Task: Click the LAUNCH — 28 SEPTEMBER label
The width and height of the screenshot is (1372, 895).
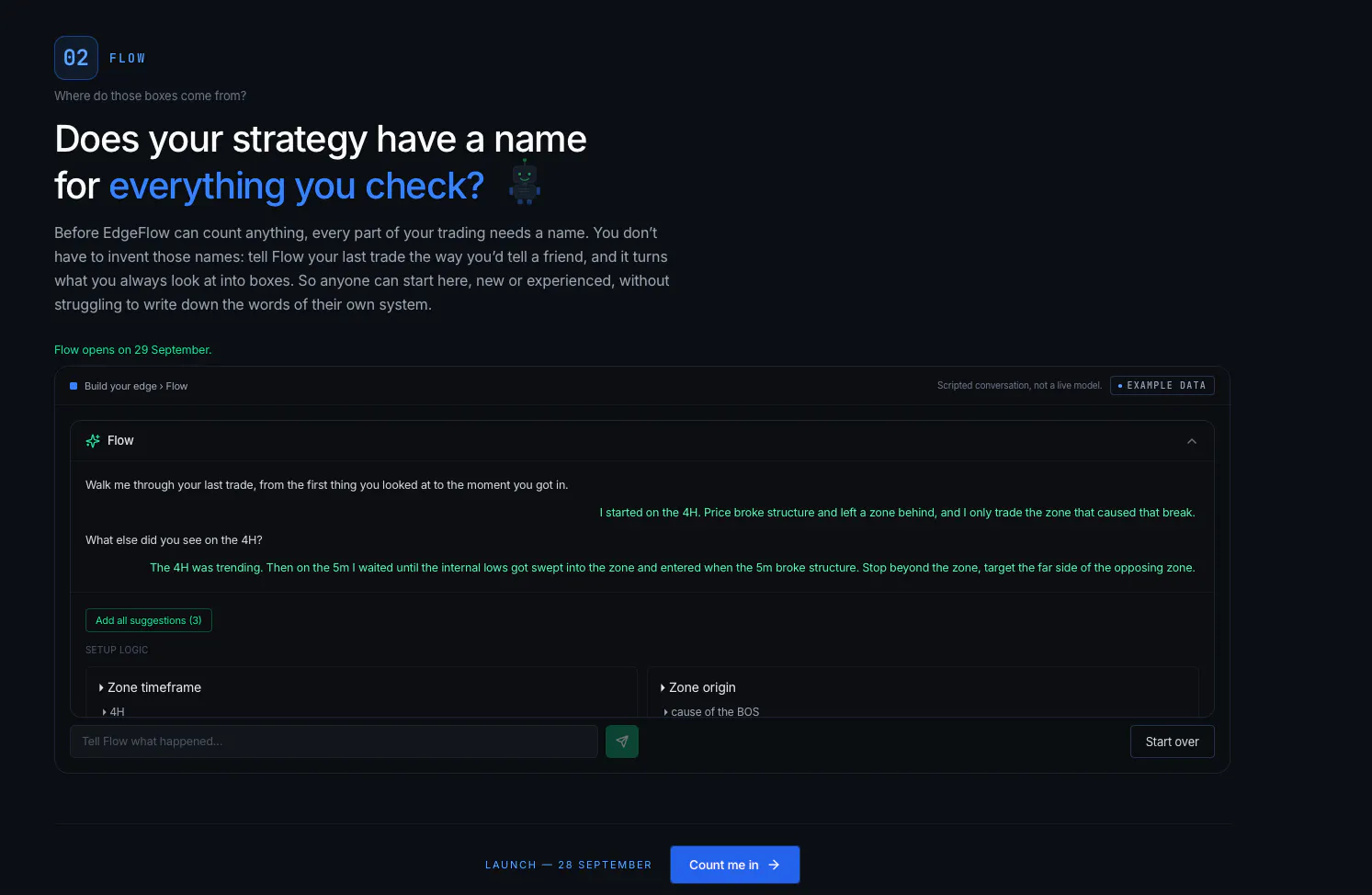Action: click(x=568, y=865)
